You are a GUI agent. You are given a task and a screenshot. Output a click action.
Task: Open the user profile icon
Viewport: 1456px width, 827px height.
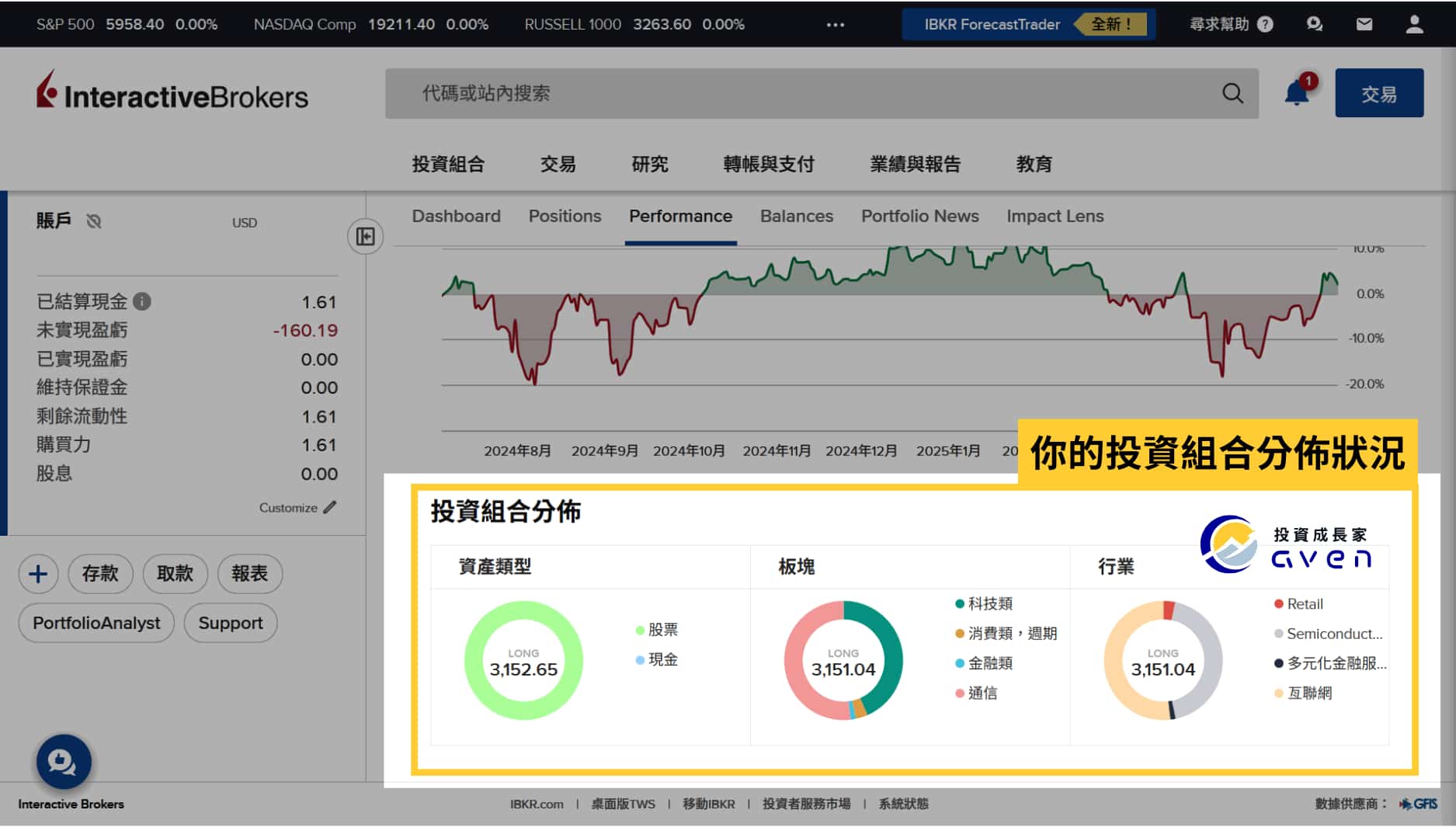coord(1414,24)
